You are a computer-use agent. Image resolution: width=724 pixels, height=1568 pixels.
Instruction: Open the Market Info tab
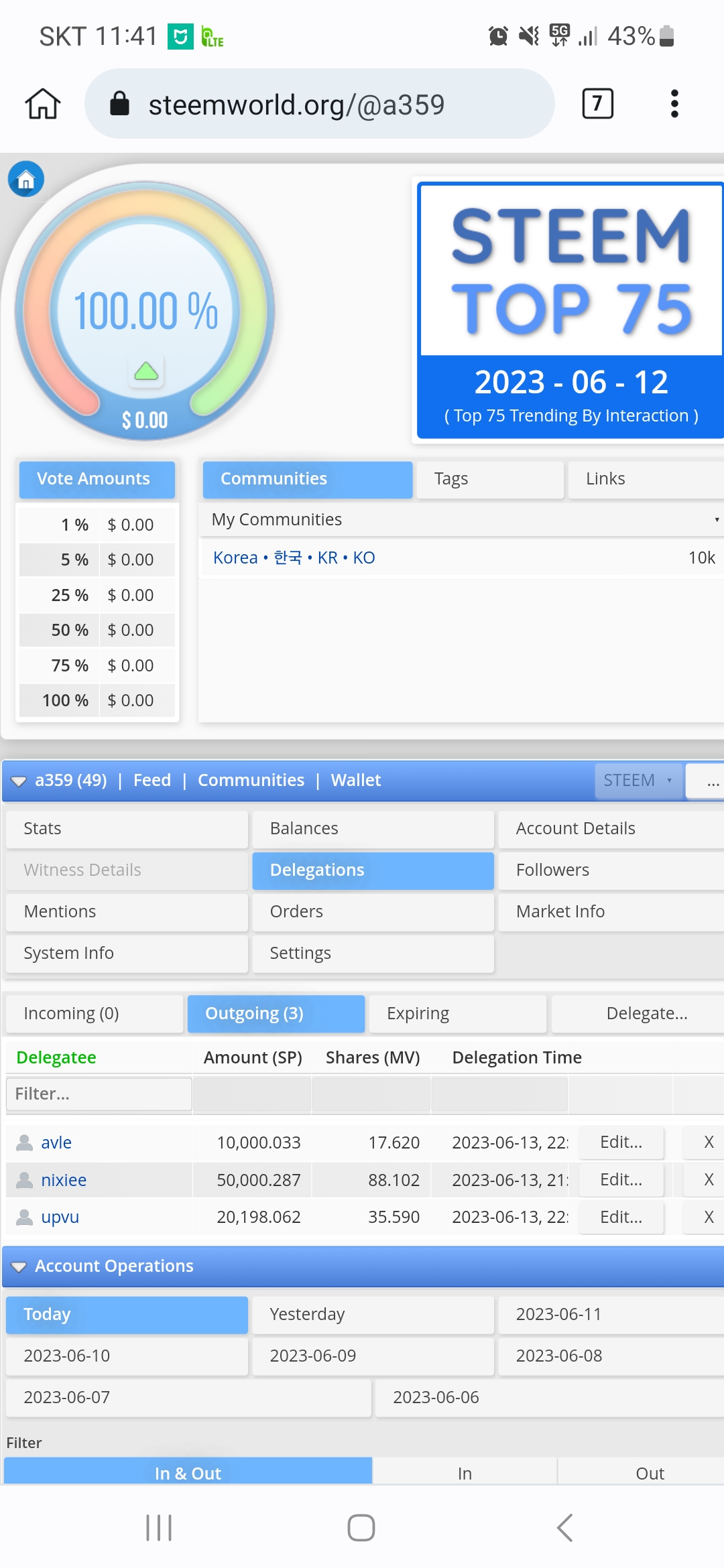tap(611, 912)
